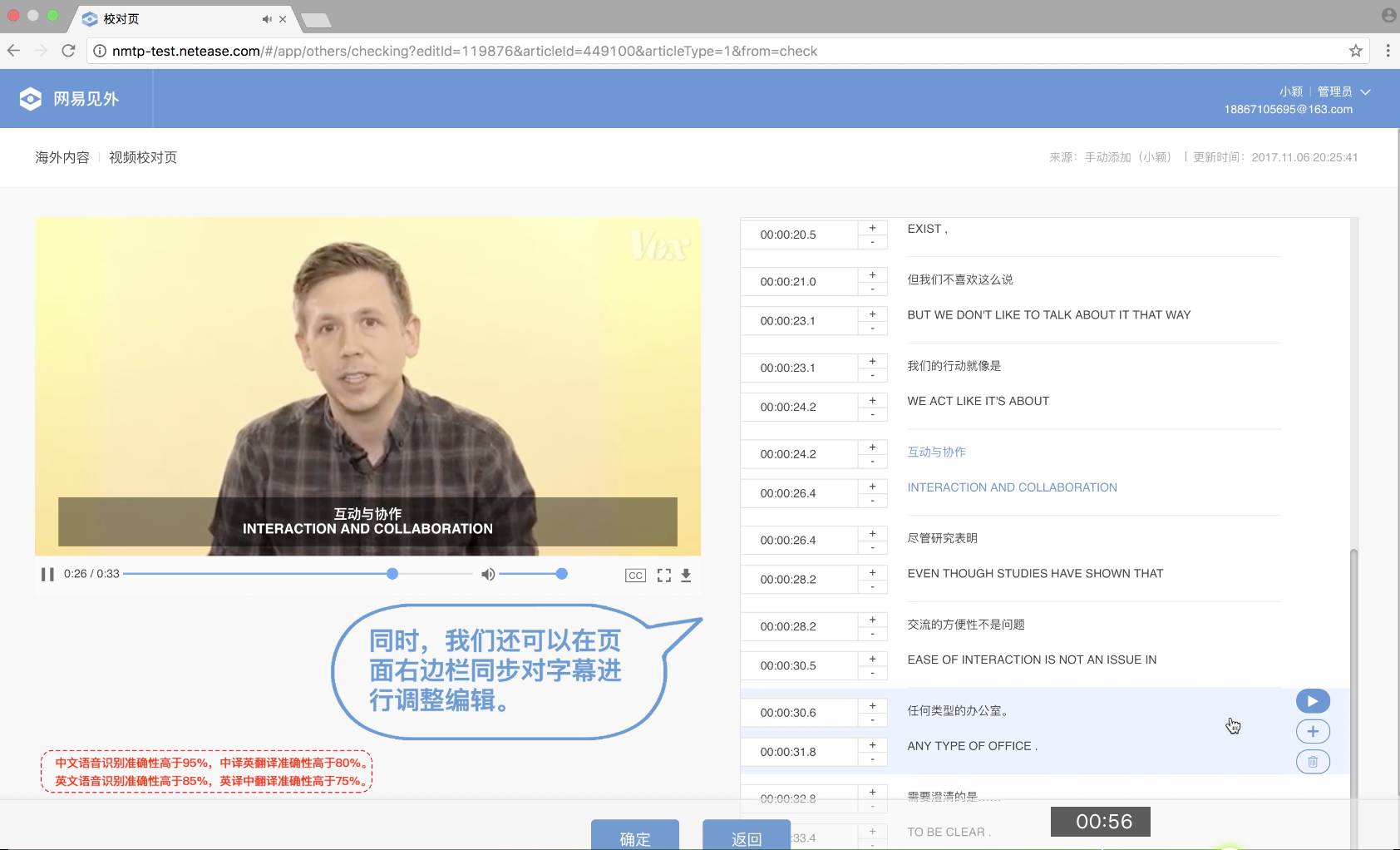Pause the video playback
Viewport: 1400px width, 850px height.
pos(47,574)
